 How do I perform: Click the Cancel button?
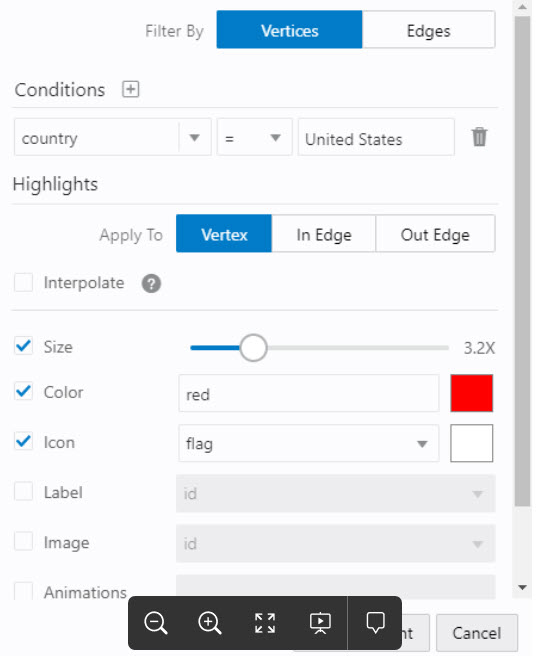pos(477,633)
